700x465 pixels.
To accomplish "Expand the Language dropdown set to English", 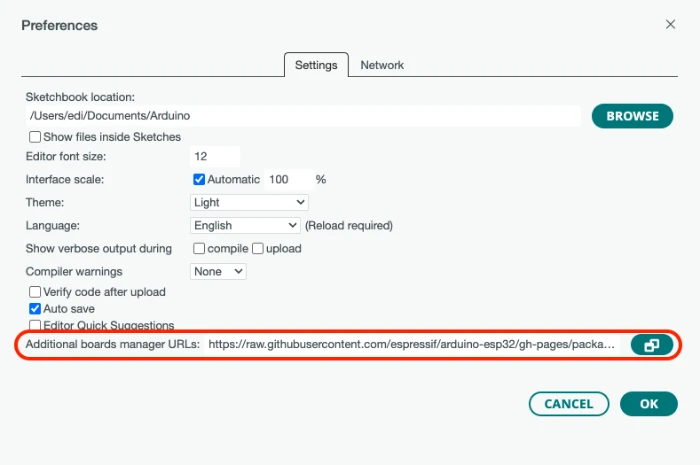I will pyautogui.click(x=245, y=225).
